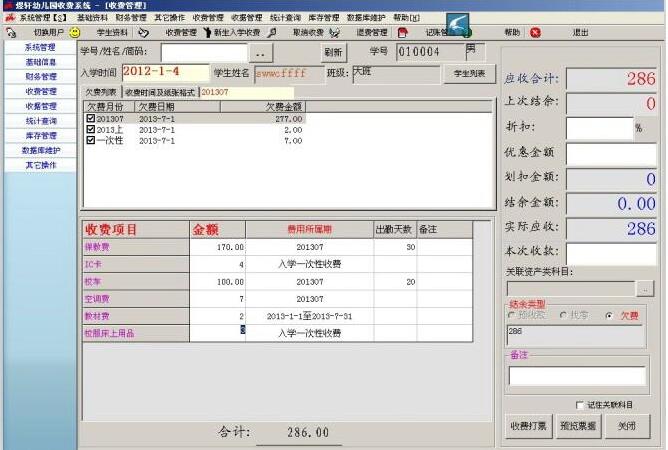
Task: Open 系统管理 in the menu bar
Action: click(x=43, y=18)
